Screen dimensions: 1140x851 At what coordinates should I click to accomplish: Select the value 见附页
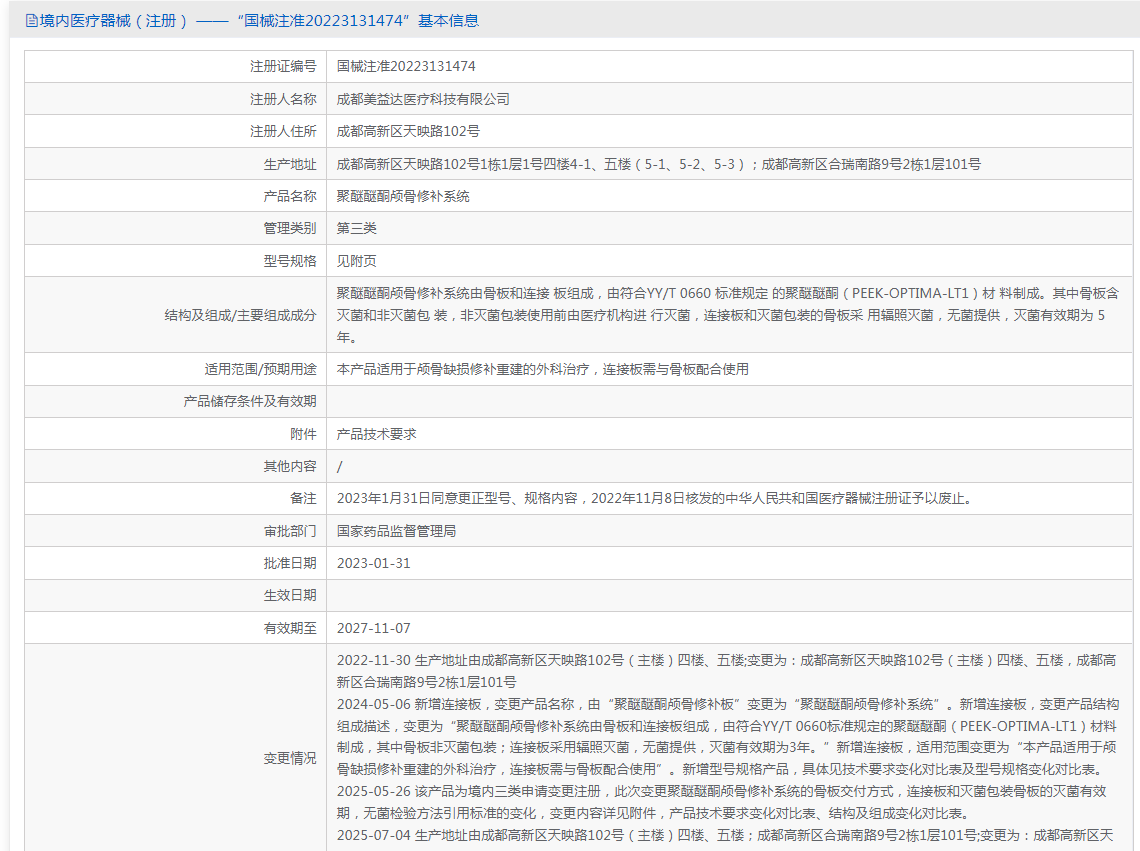(356, 261)
